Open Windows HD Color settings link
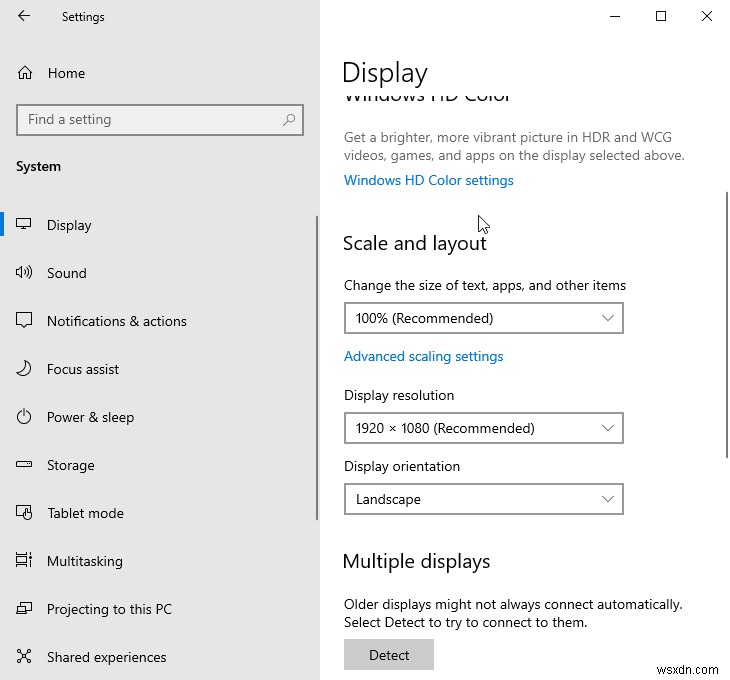Image resolution: width=730 pixels, height=680 pixels. click(x=428, y=181)
